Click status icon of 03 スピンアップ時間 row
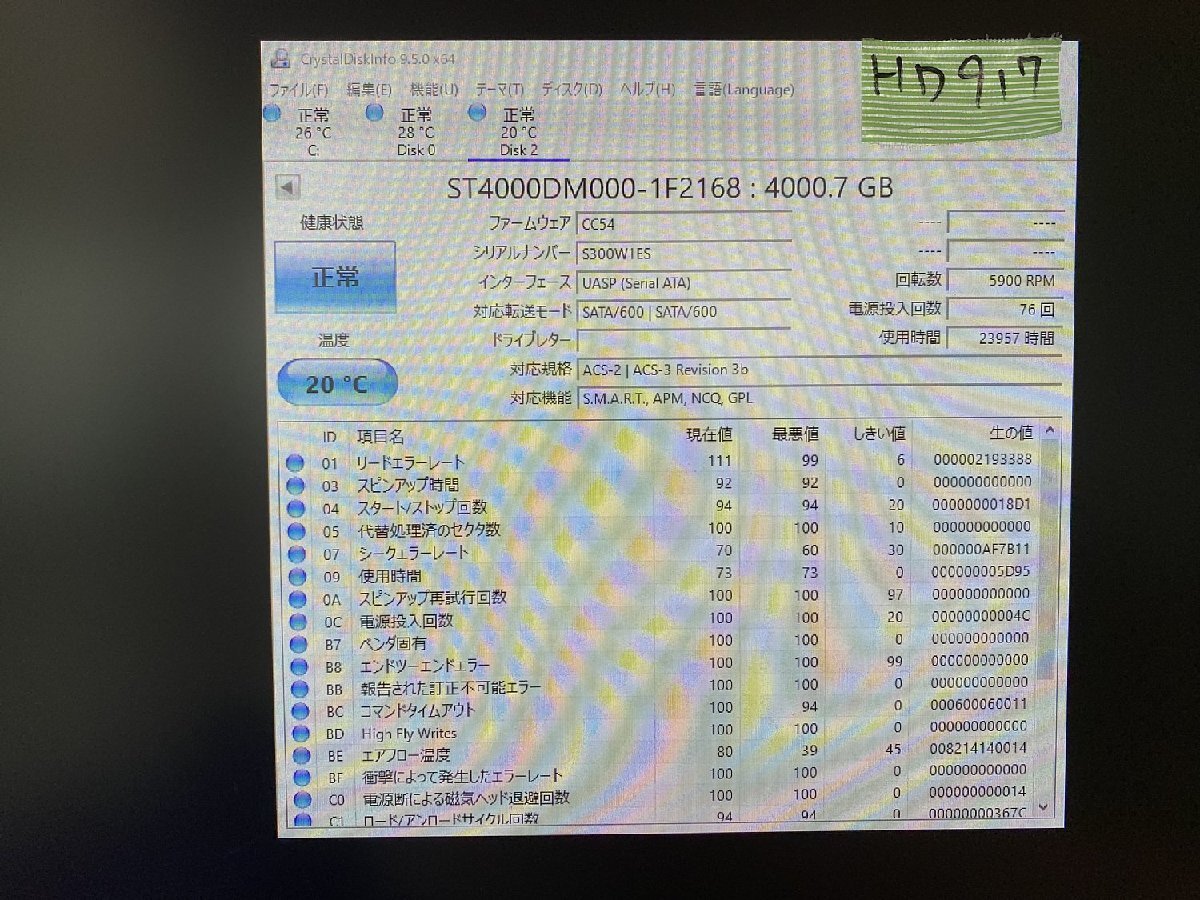This screenshot has height=900, width=1200. [294, 486]
